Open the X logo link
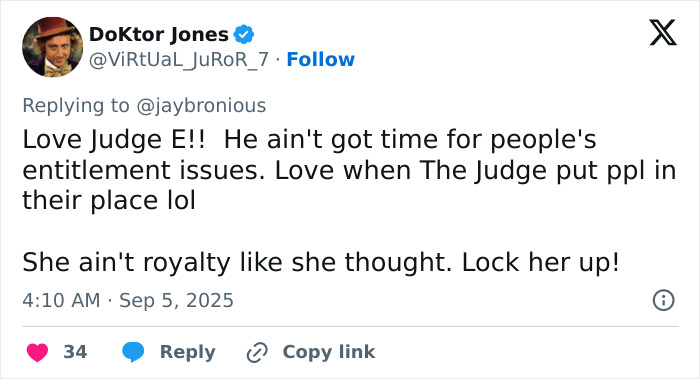 pyautogui.click(x=663, y=33)
